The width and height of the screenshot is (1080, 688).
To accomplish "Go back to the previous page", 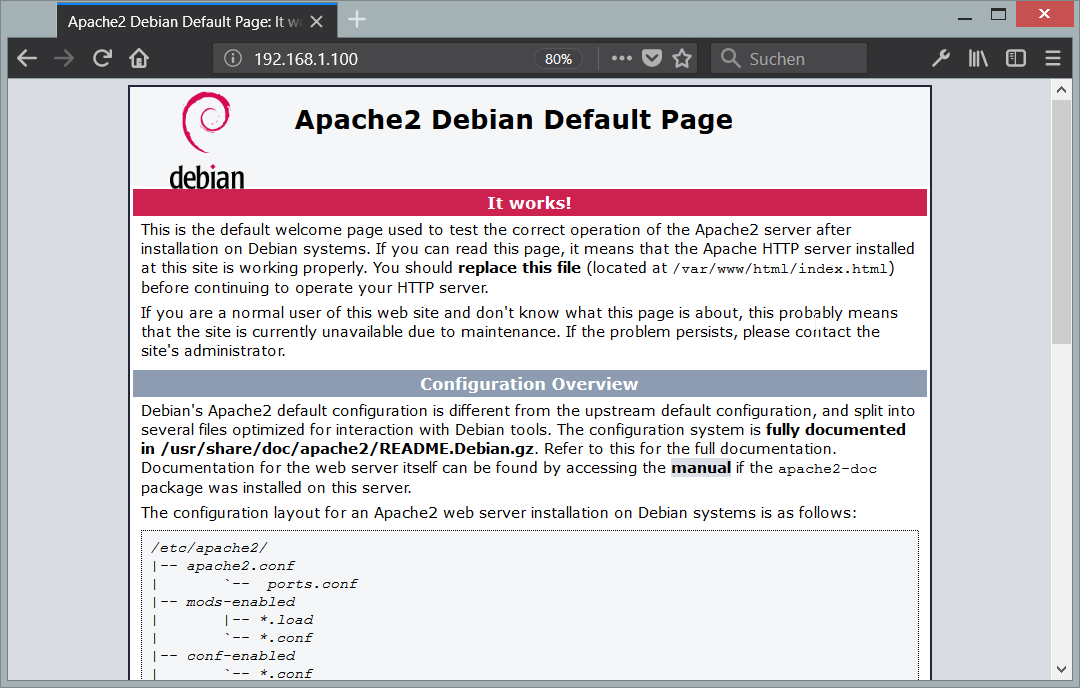I will 27,59.
